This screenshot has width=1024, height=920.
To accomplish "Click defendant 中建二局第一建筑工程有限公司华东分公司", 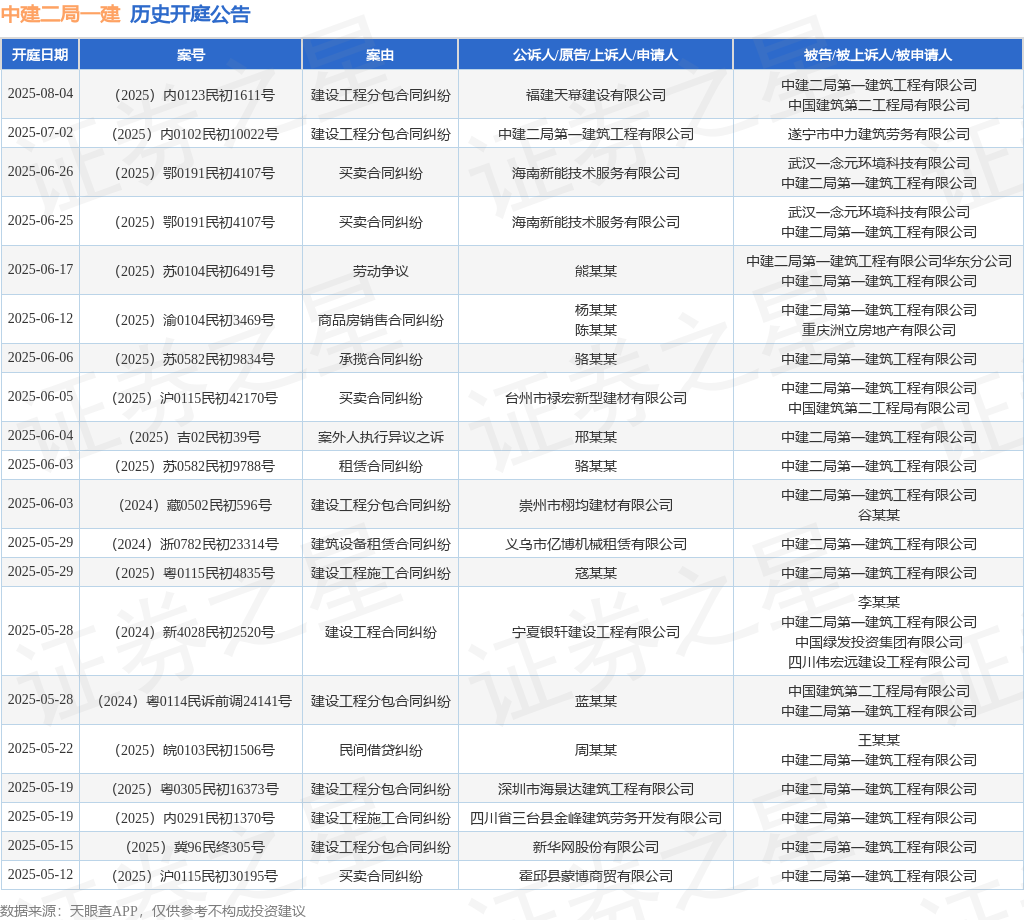I will [878, 261].
